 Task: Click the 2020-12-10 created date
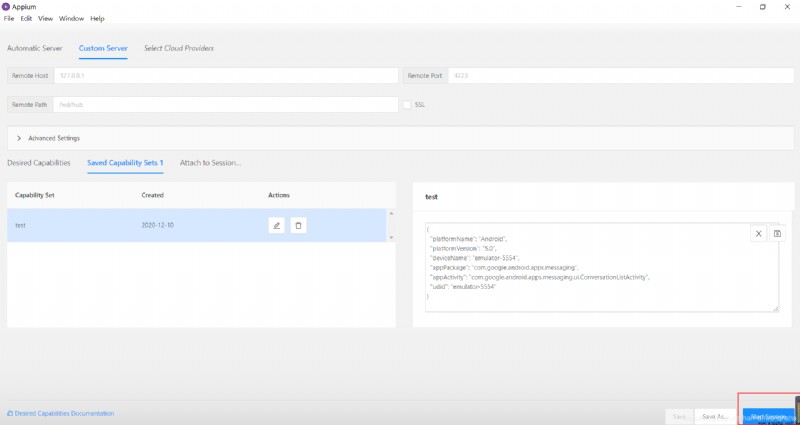[x=158, y=225]
